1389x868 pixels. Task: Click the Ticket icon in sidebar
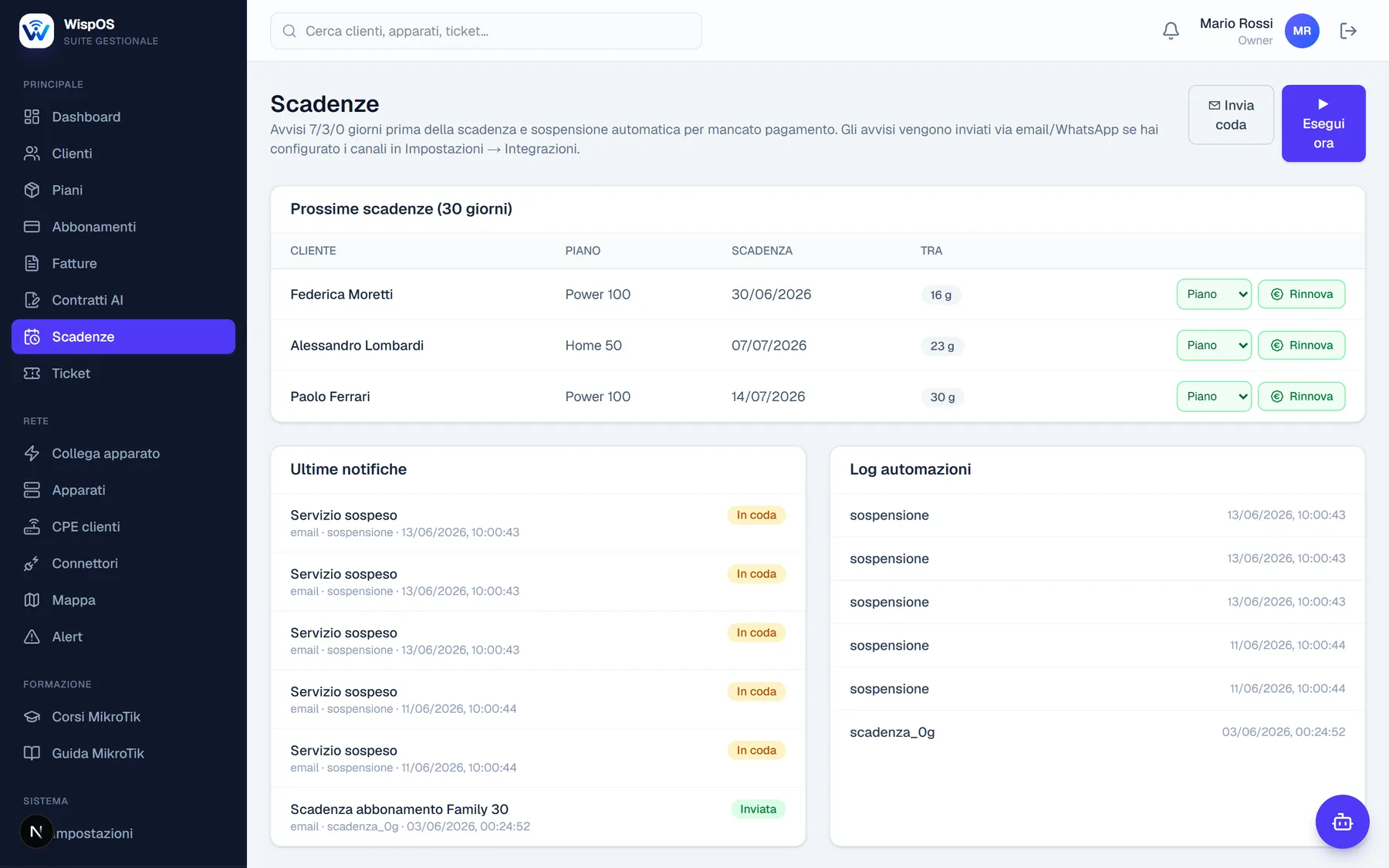32,373
